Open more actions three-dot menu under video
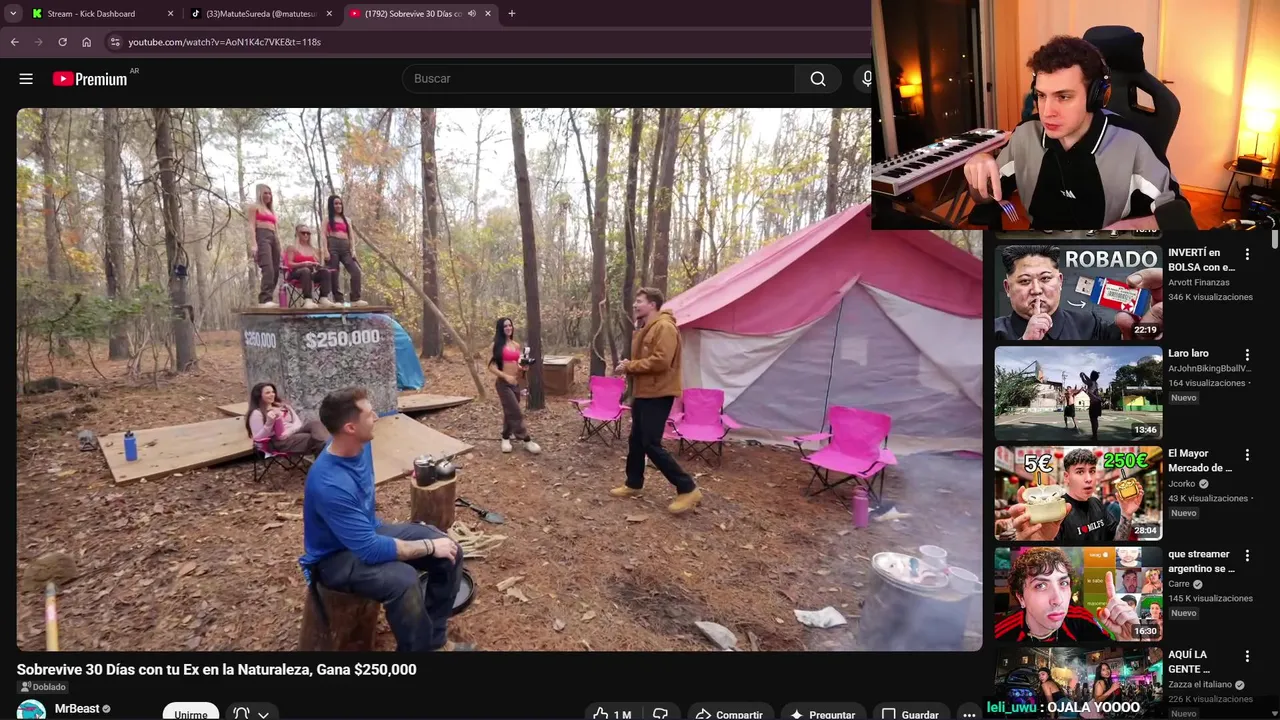 pyautogui.click(x=968, y=713)
